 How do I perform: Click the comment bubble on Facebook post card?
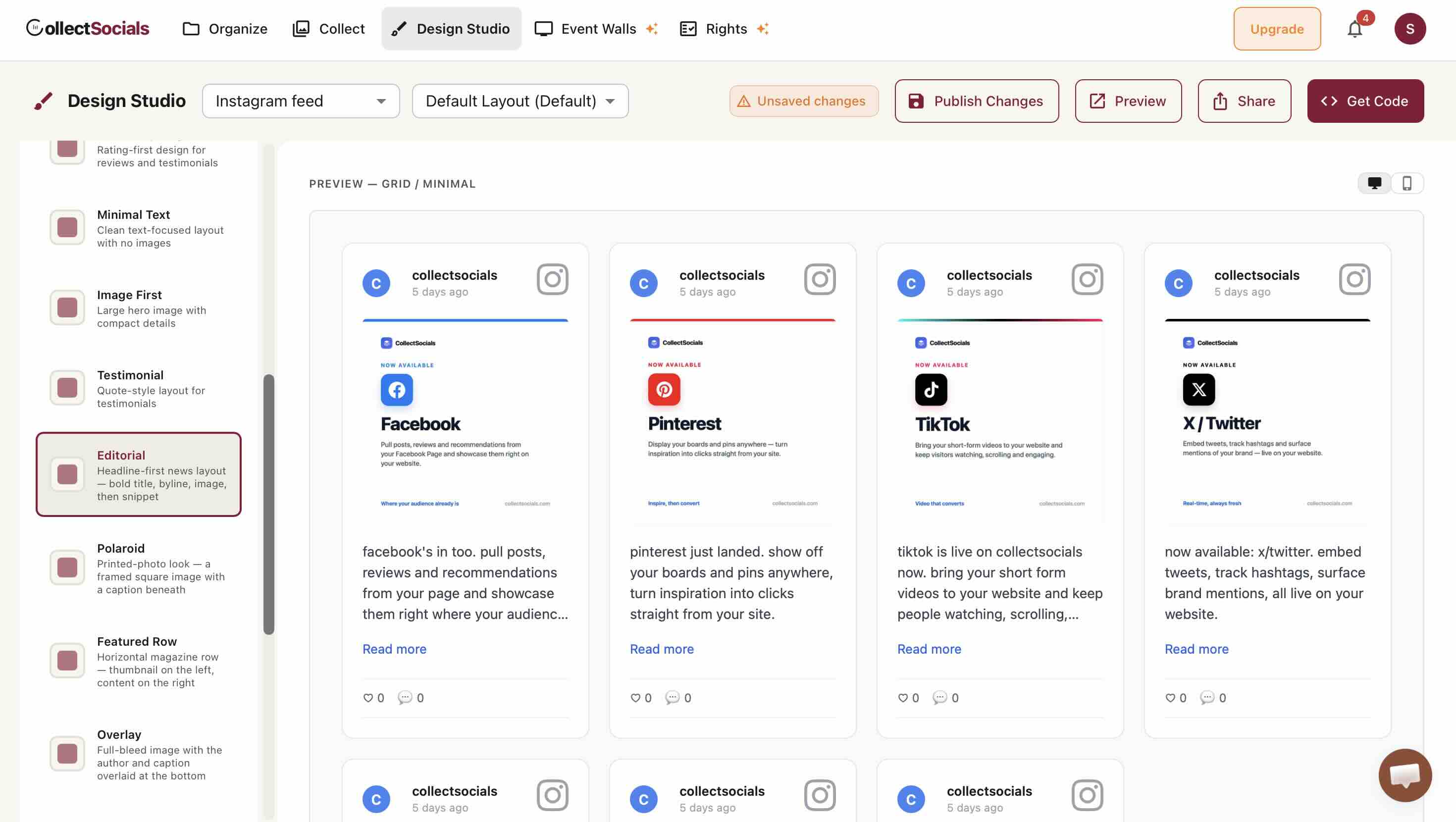click(405, 698)
